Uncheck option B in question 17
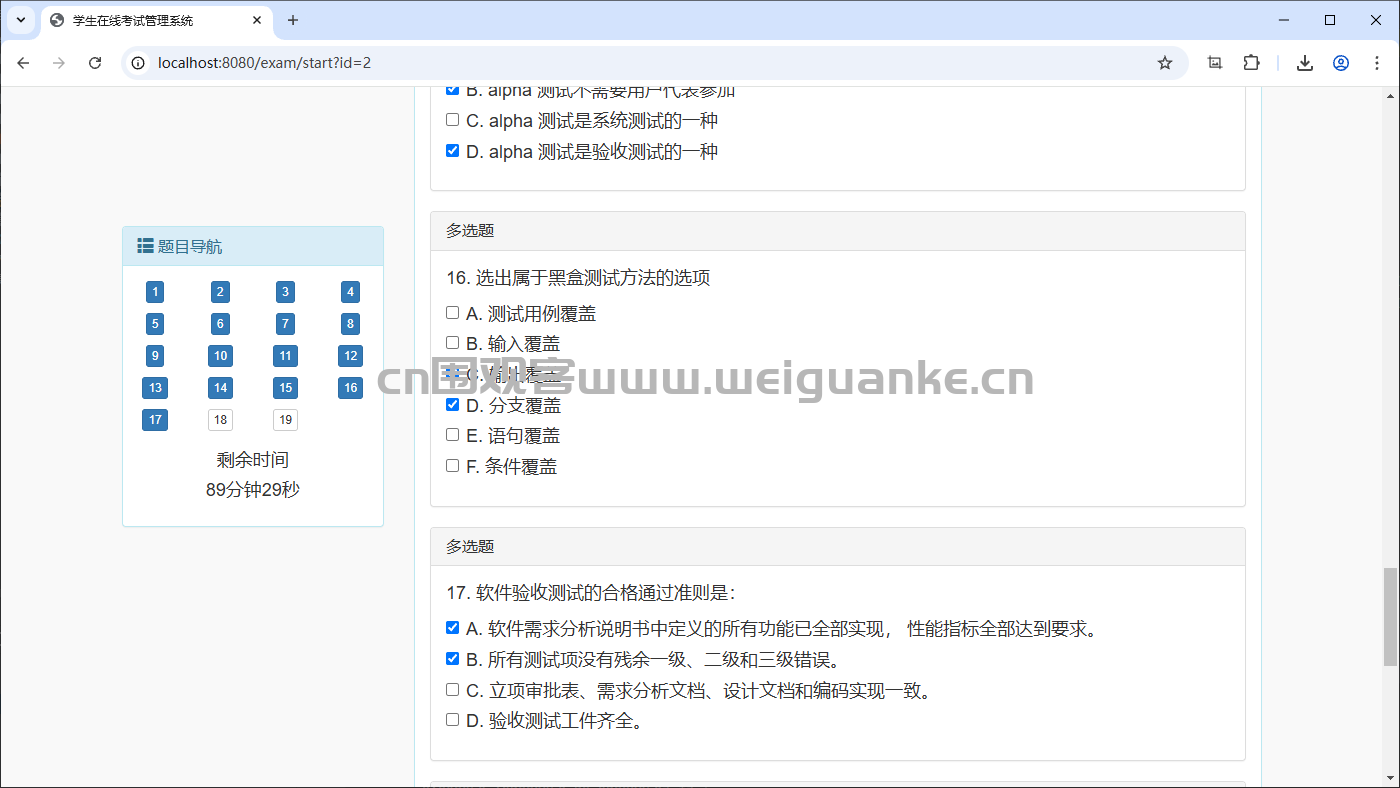This screenshot has width=1400, height=788. tap(452, 657)
